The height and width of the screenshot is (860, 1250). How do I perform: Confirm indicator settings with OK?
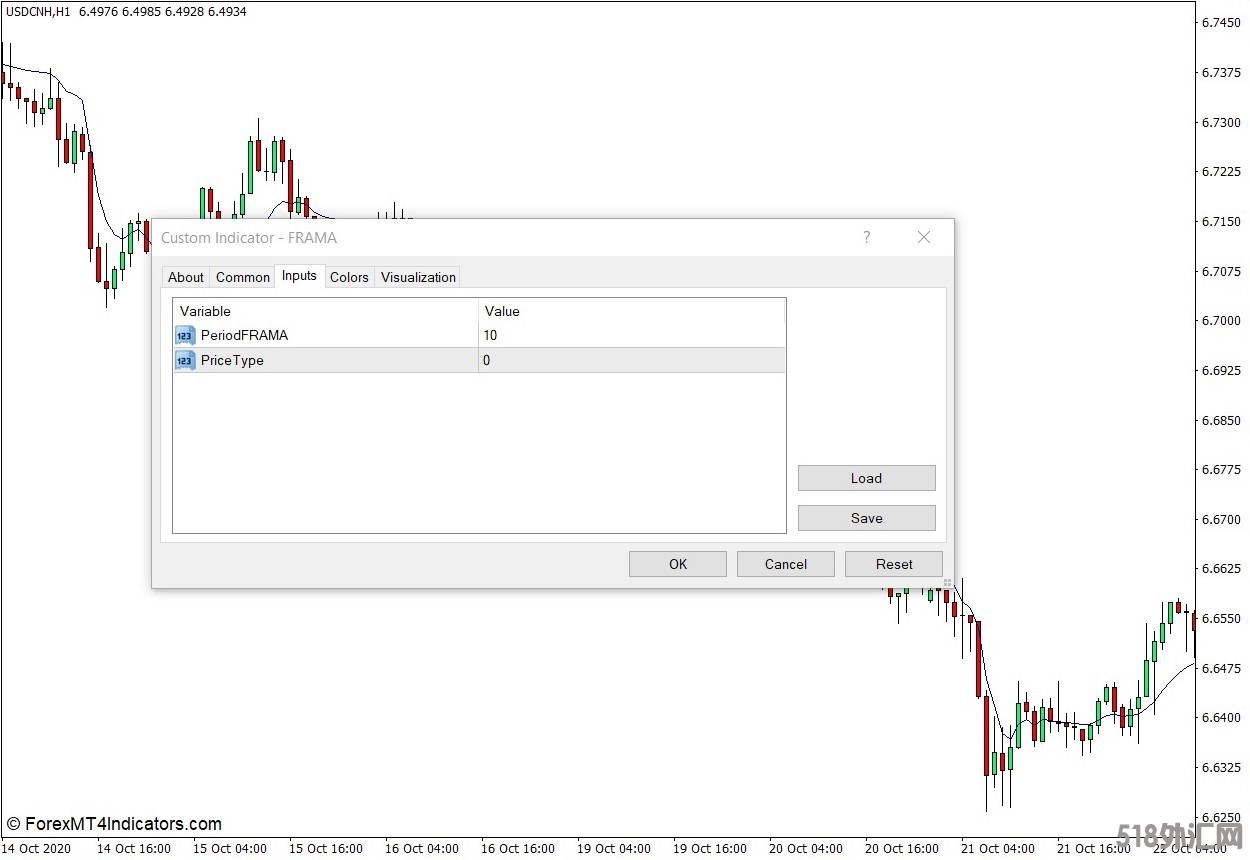tap(678, 564)
